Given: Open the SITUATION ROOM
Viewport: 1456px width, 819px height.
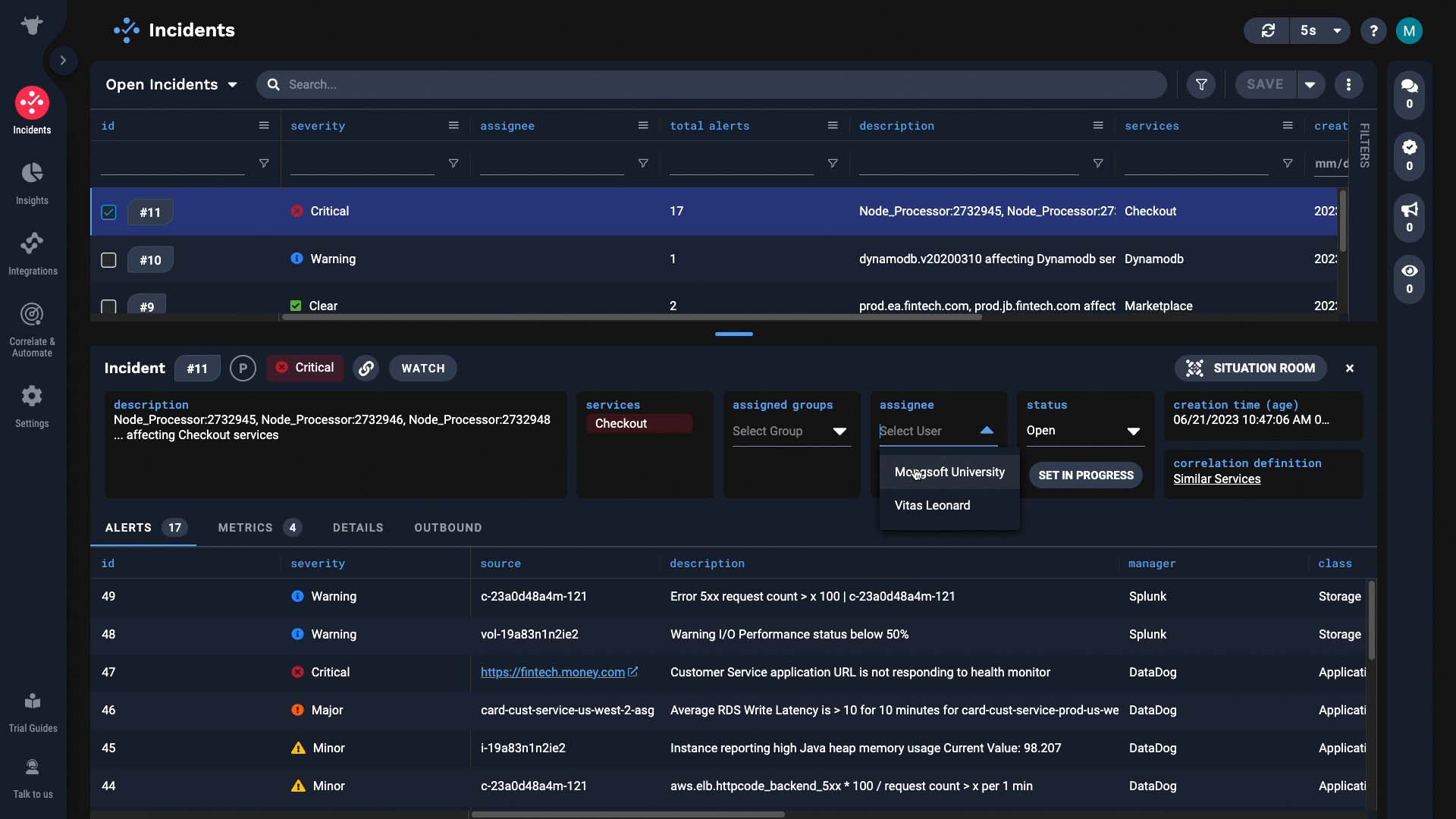Looking at the screenshot, I should 1250,369.
